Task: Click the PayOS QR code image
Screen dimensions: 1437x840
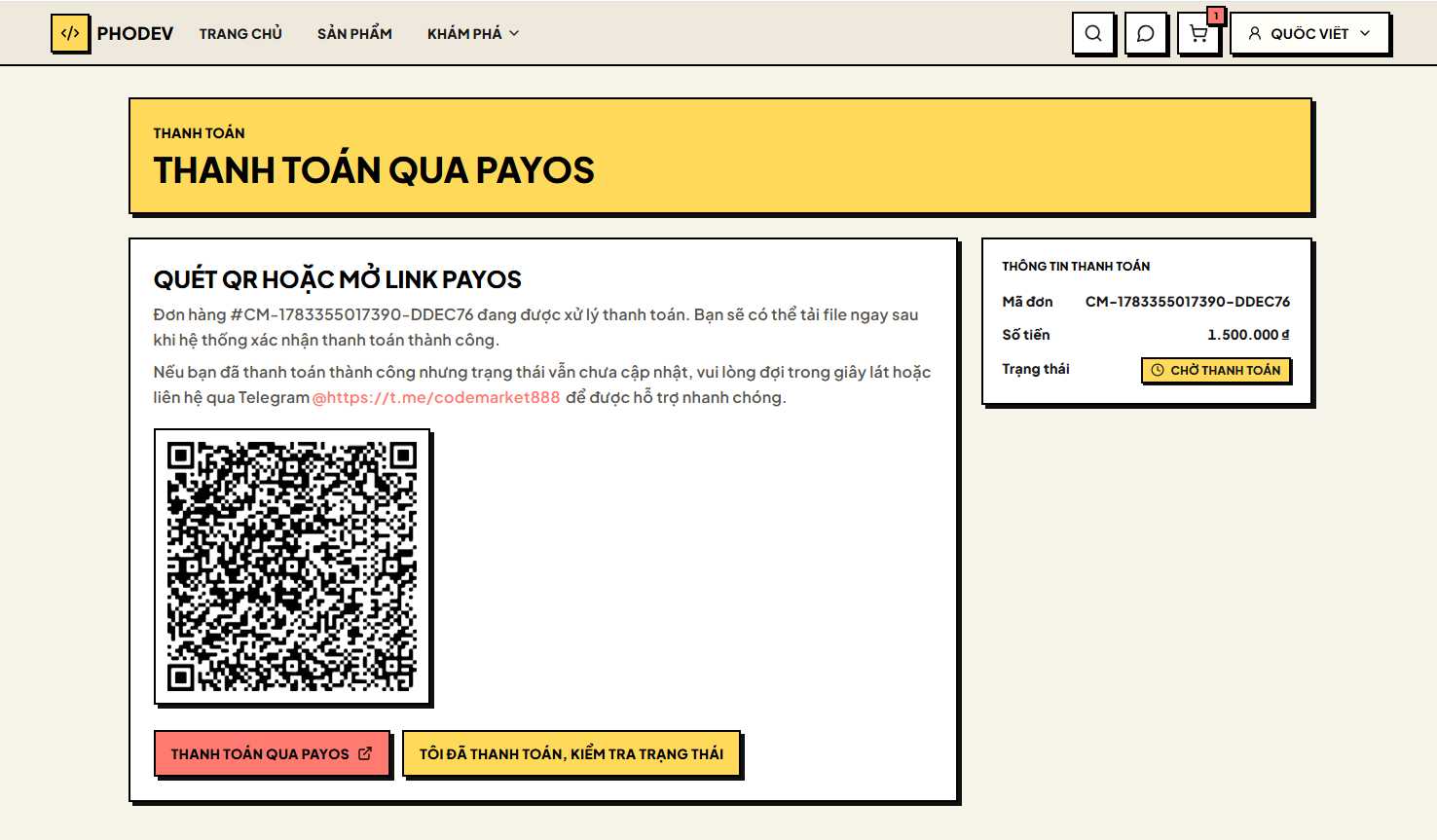Action: [292, 566]
